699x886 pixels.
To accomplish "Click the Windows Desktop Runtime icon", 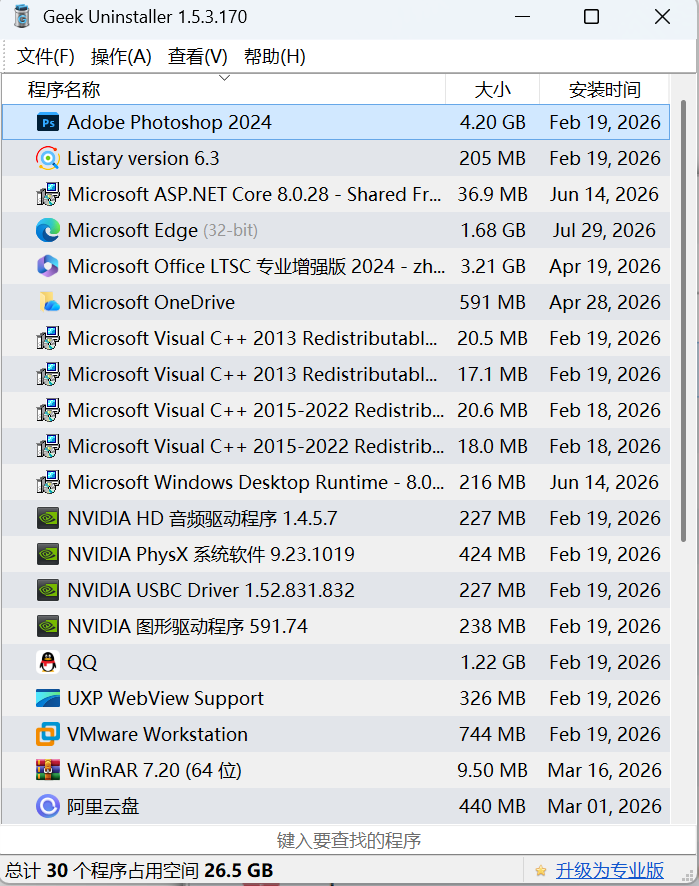I will tap(48, 483).
